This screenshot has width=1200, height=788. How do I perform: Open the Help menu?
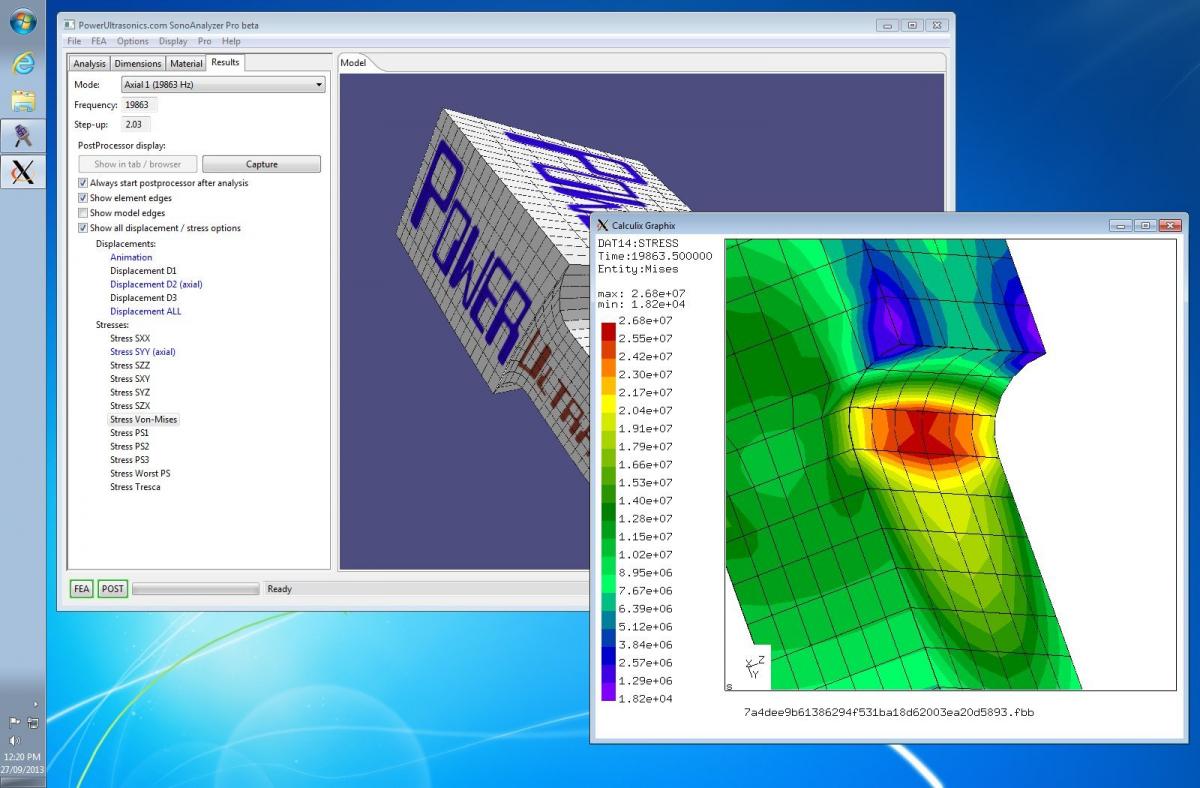(231, 41)
